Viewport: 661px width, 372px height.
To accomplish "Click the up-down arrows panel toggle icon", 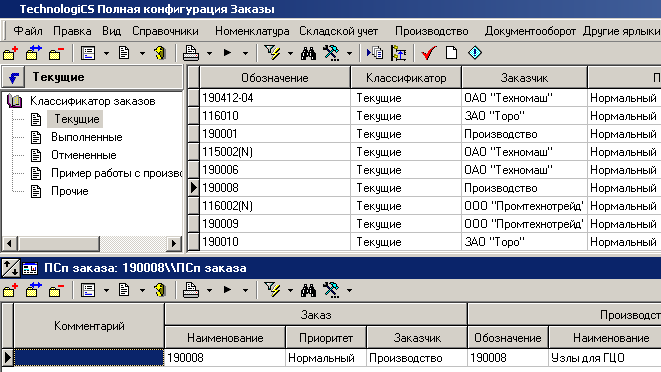I will tap(10, 268).
